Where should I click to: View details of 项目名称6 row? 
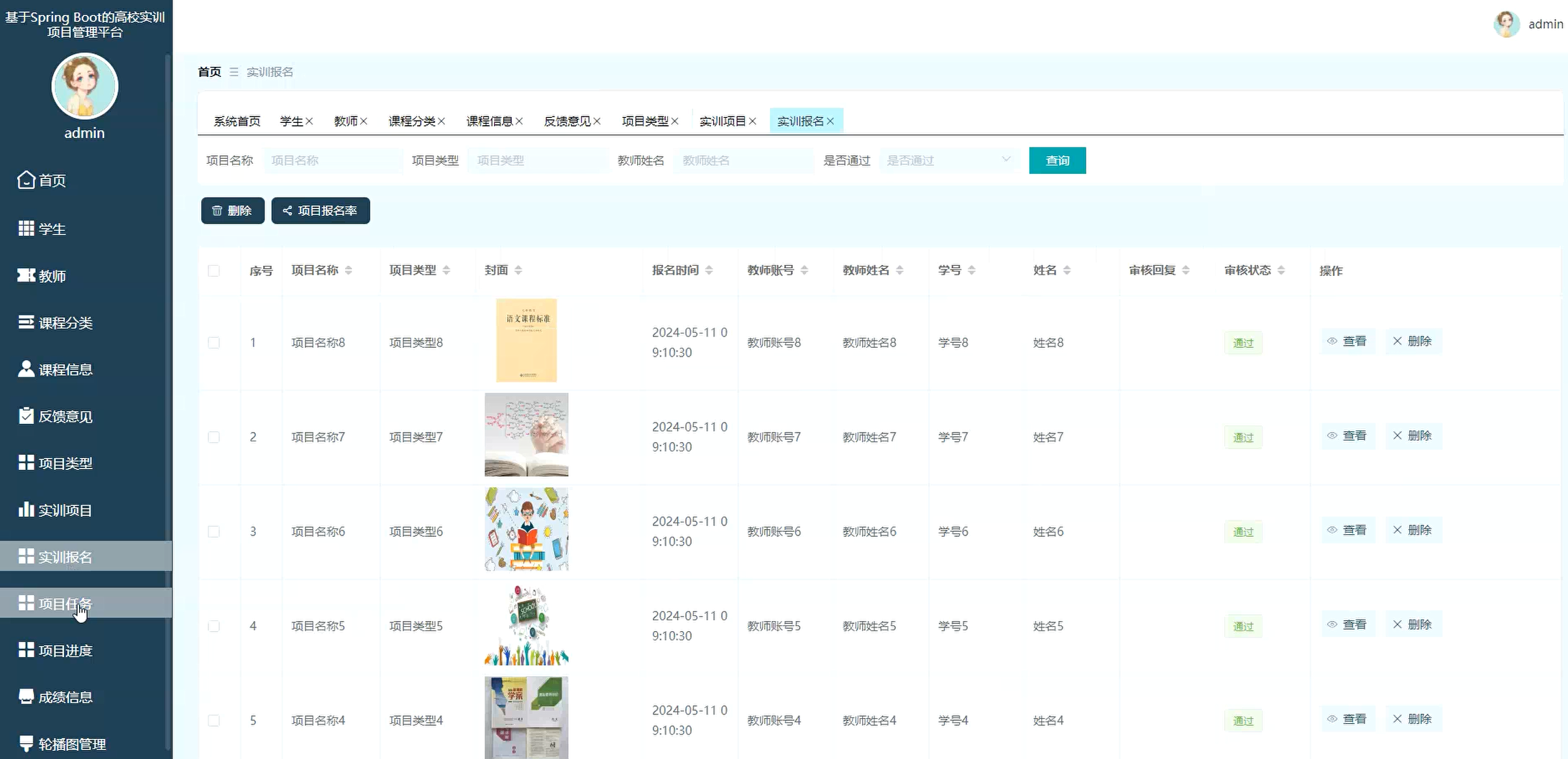1348,530
